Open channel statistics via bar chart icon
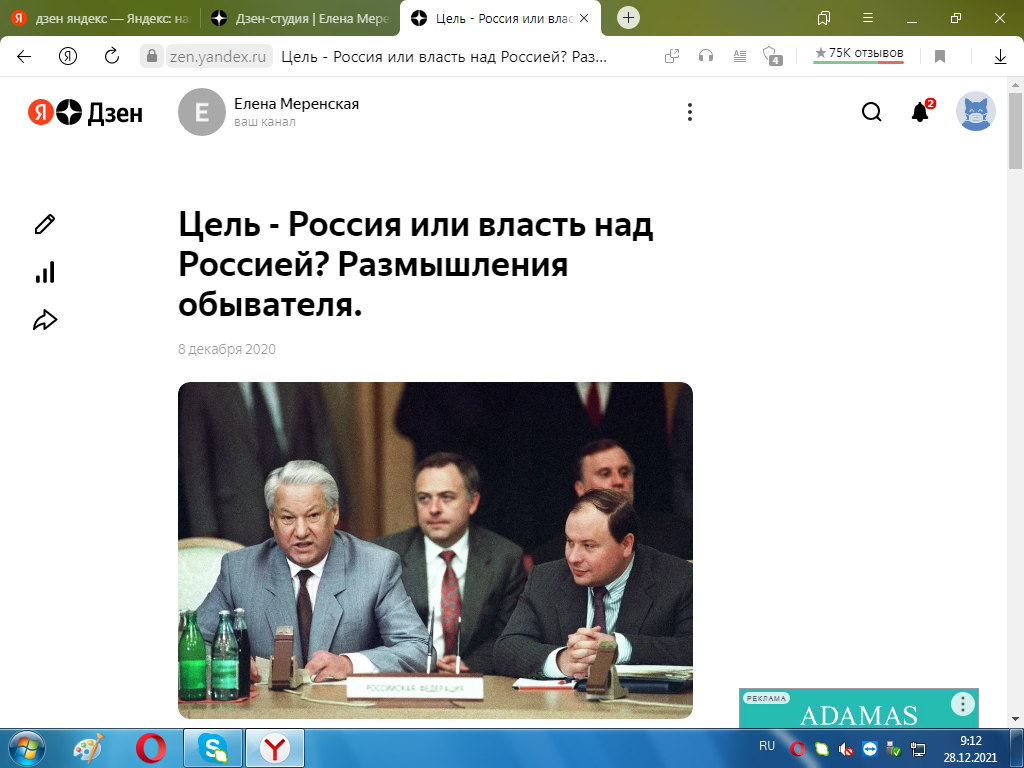1024x768 pixels. [x=44, y=272]
